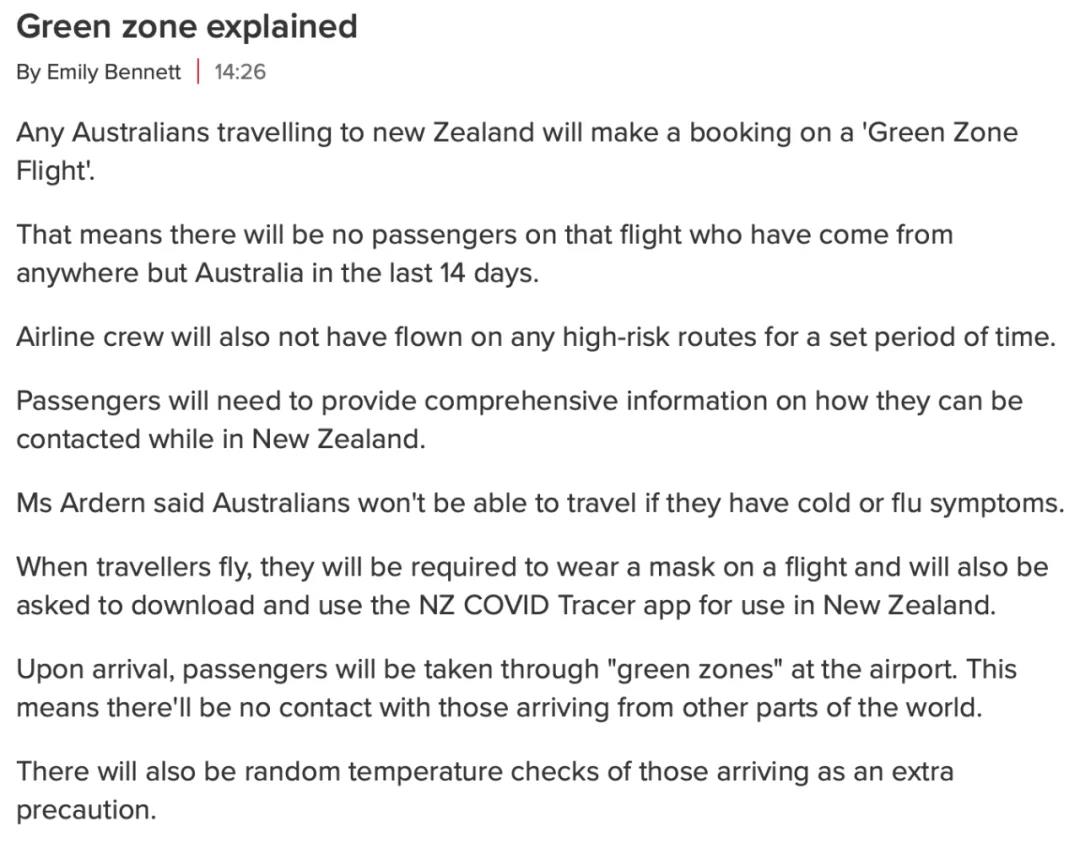1080x848 pixels.
Task: Click the paragraph starting 'When travellers fly'
Action: 532,586
